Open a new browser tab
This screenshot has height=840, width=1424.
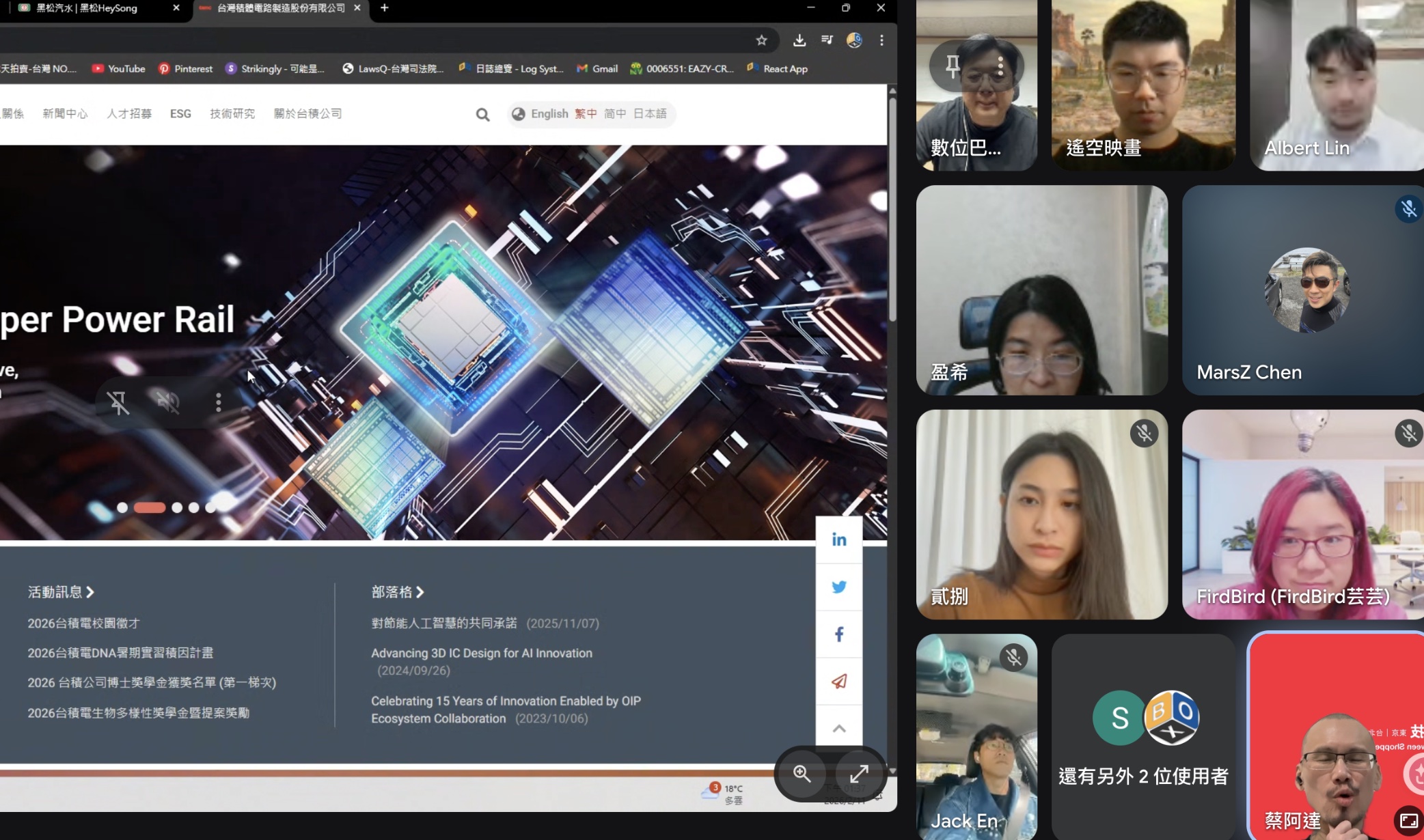coord(384,8)
